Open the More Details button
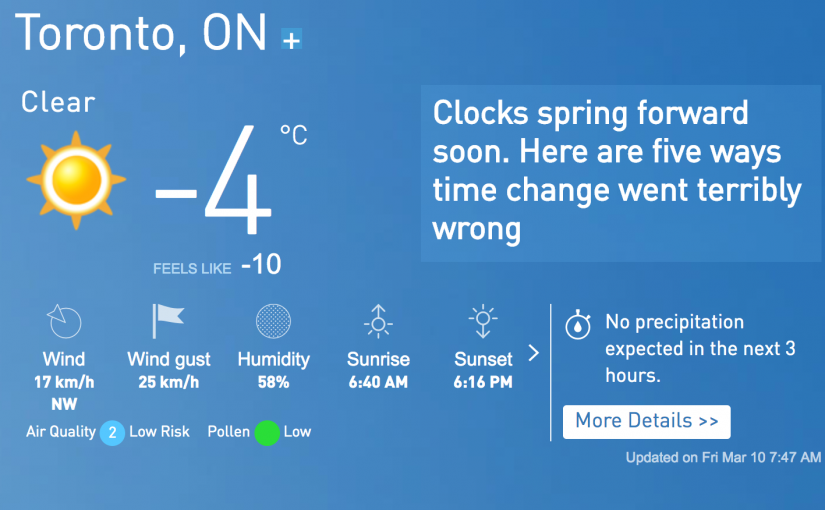Screen dimensions: 825x510 click(646, 421)
